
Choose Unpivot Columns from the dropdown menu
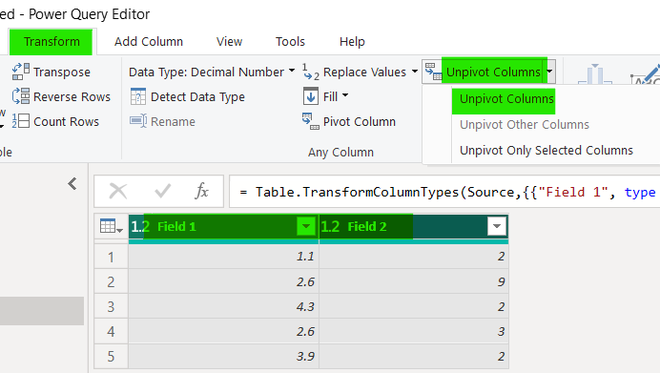point(507,99)
